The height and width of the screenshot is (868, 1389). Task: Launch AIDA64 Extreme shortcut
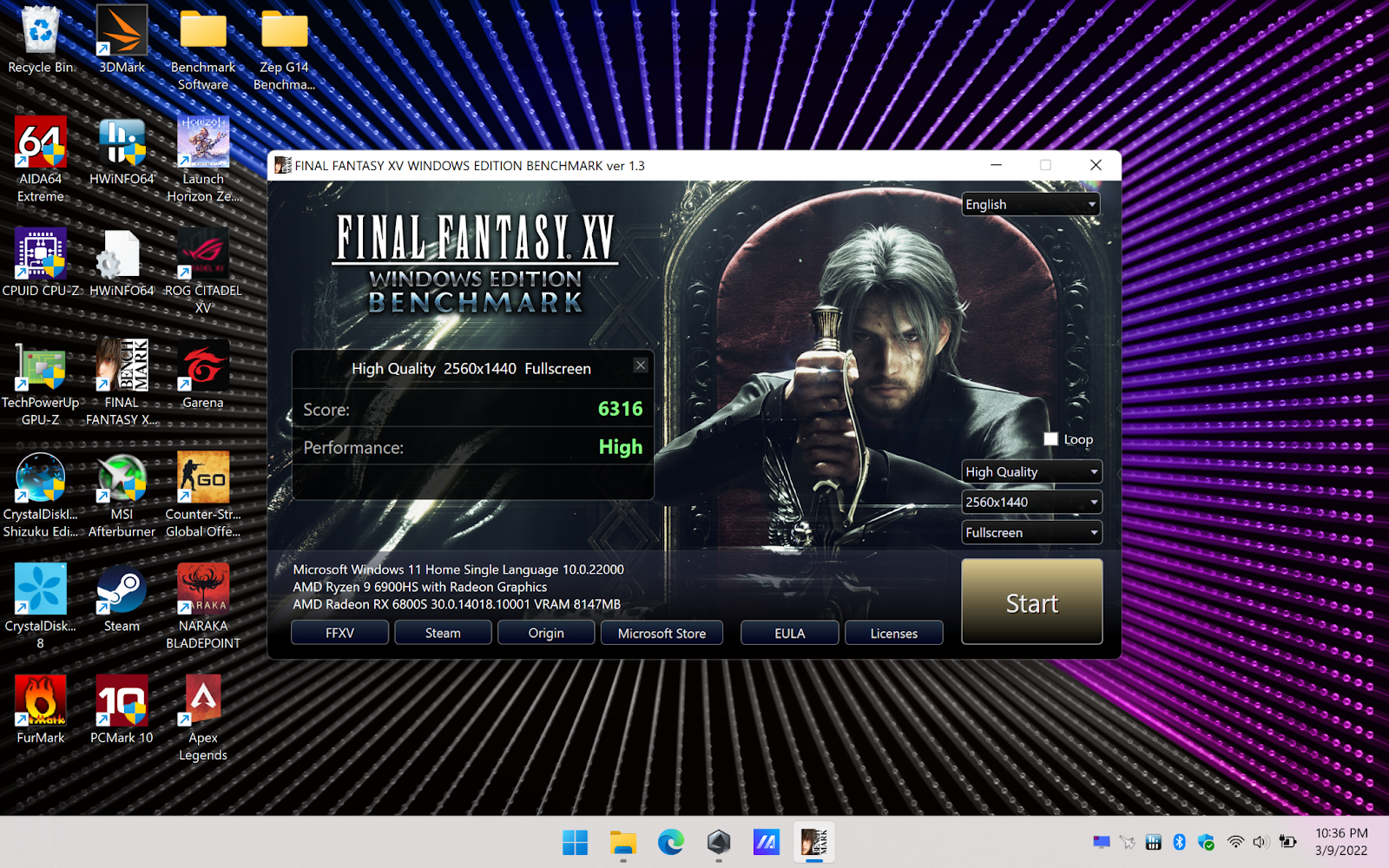coord(40,160)
